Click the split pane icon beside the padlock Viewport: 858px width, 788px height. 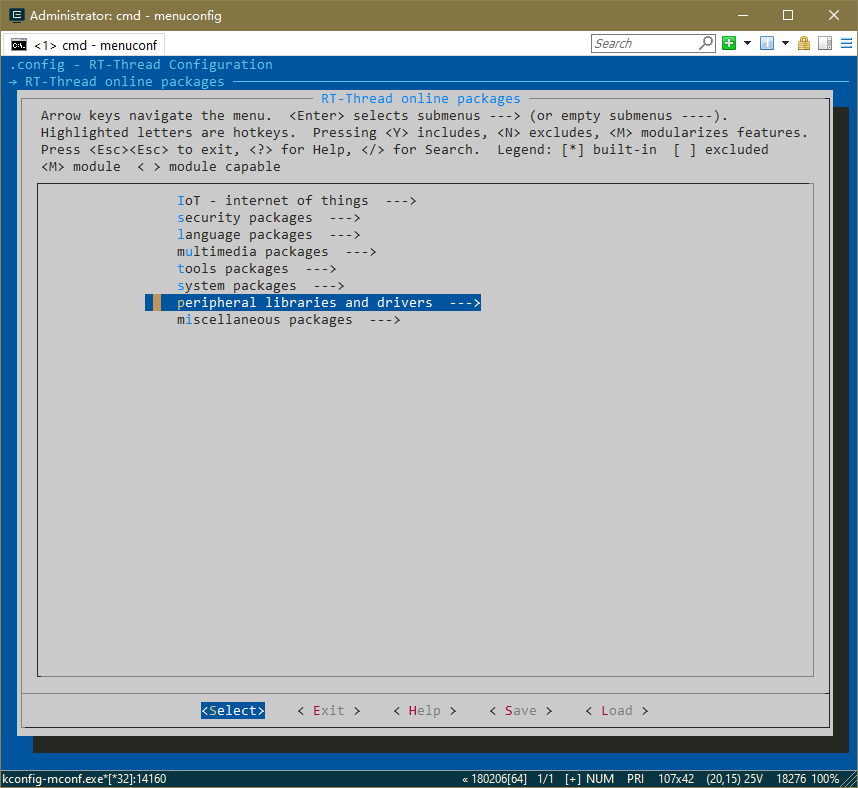[824, 43]
